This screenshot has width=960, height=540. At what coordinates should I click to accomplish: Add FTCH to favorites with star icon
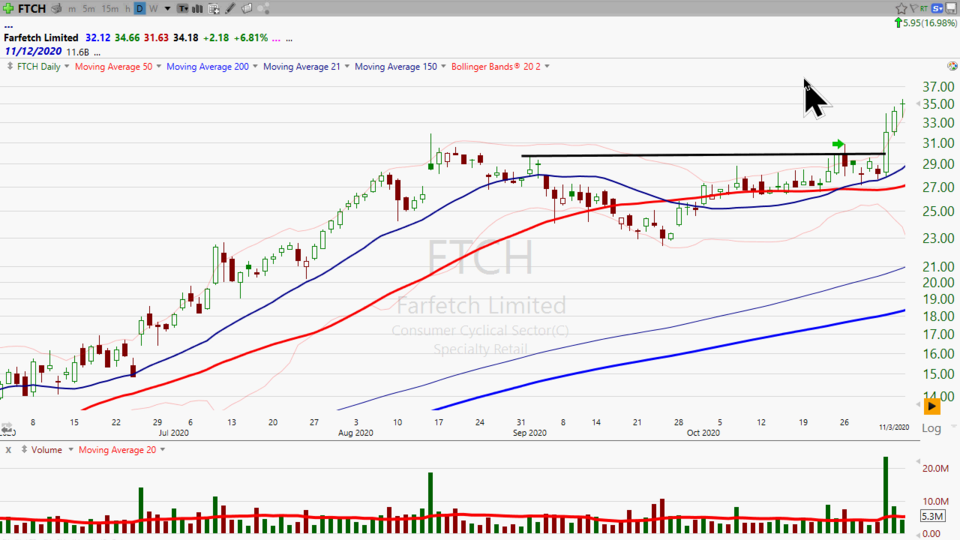901,8
